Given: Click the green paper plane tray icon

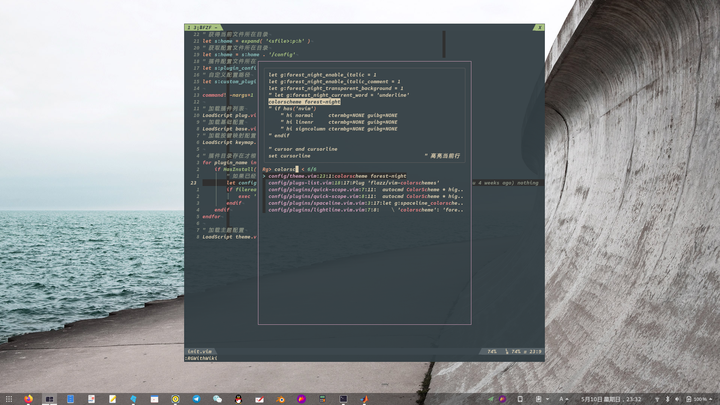Looking at the screenshot, I should coord(491,399).
